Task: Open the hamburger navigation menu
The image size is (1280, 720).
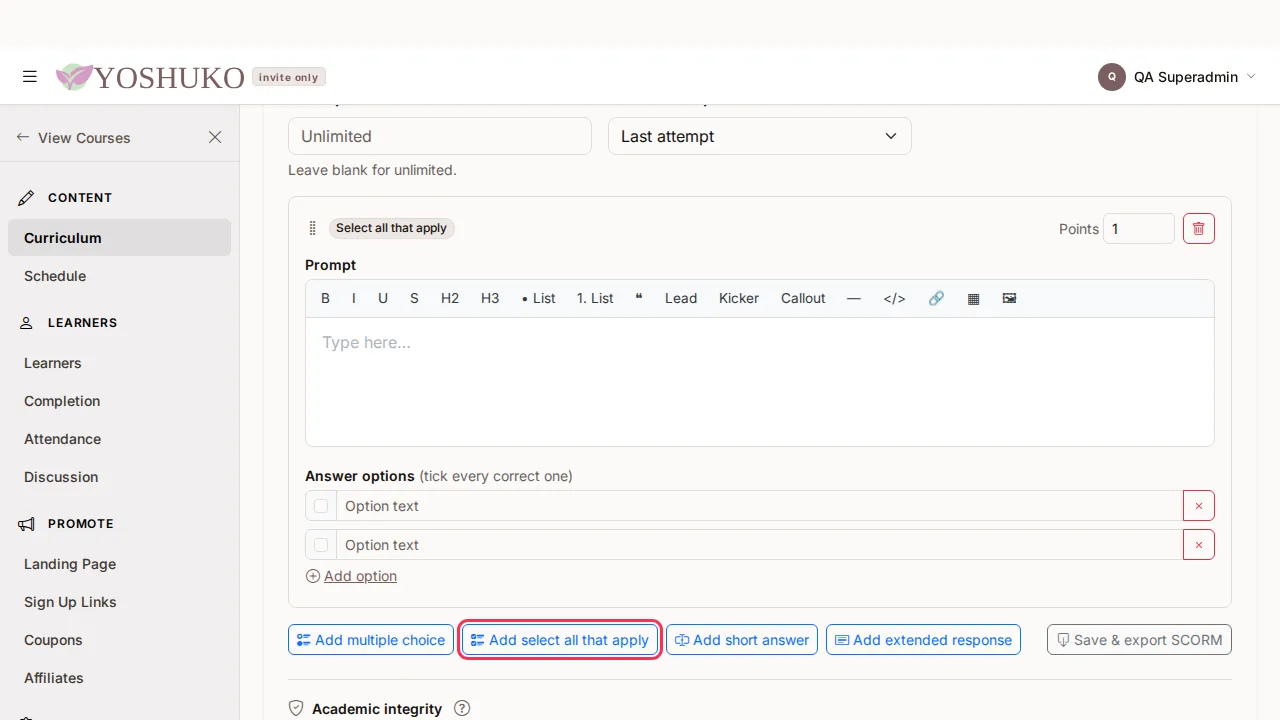Action: coord(30,77)
